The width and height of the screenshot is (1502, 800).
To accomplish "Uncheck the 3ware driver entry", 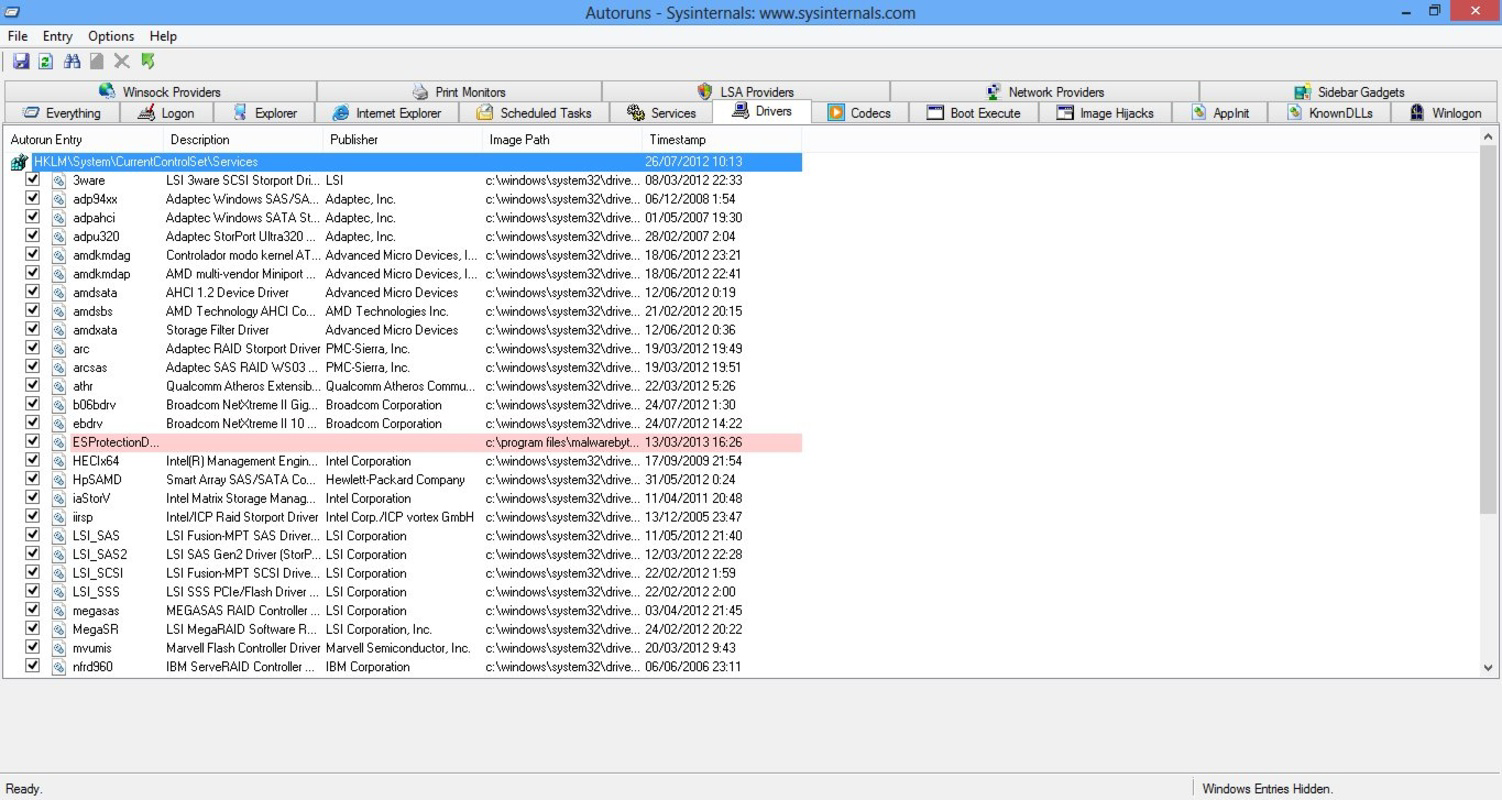I will click(32, 180).
